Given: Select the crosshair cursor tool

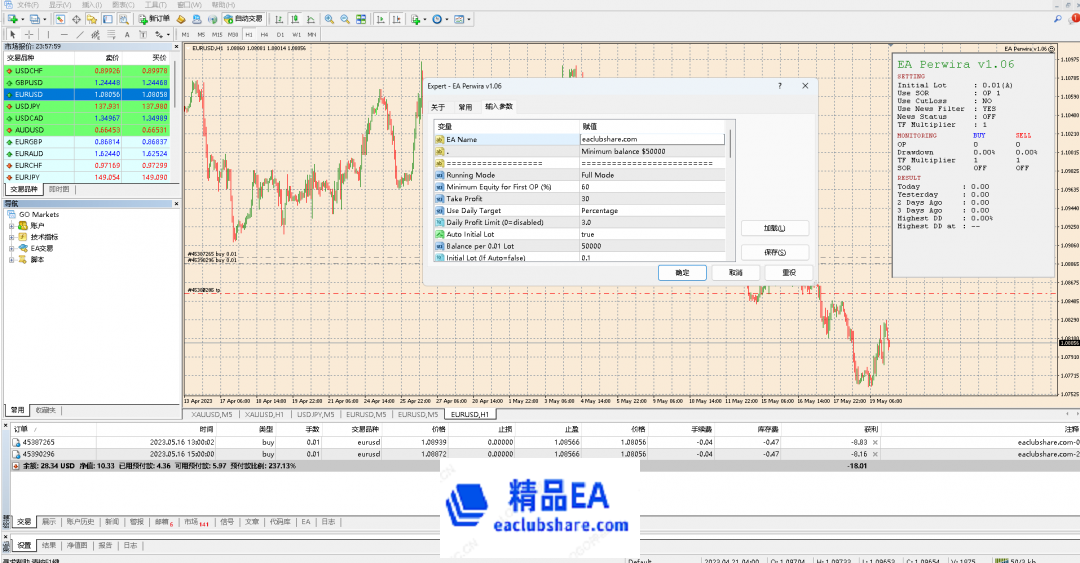Looking at the screenshot, I should click(27, 34).
